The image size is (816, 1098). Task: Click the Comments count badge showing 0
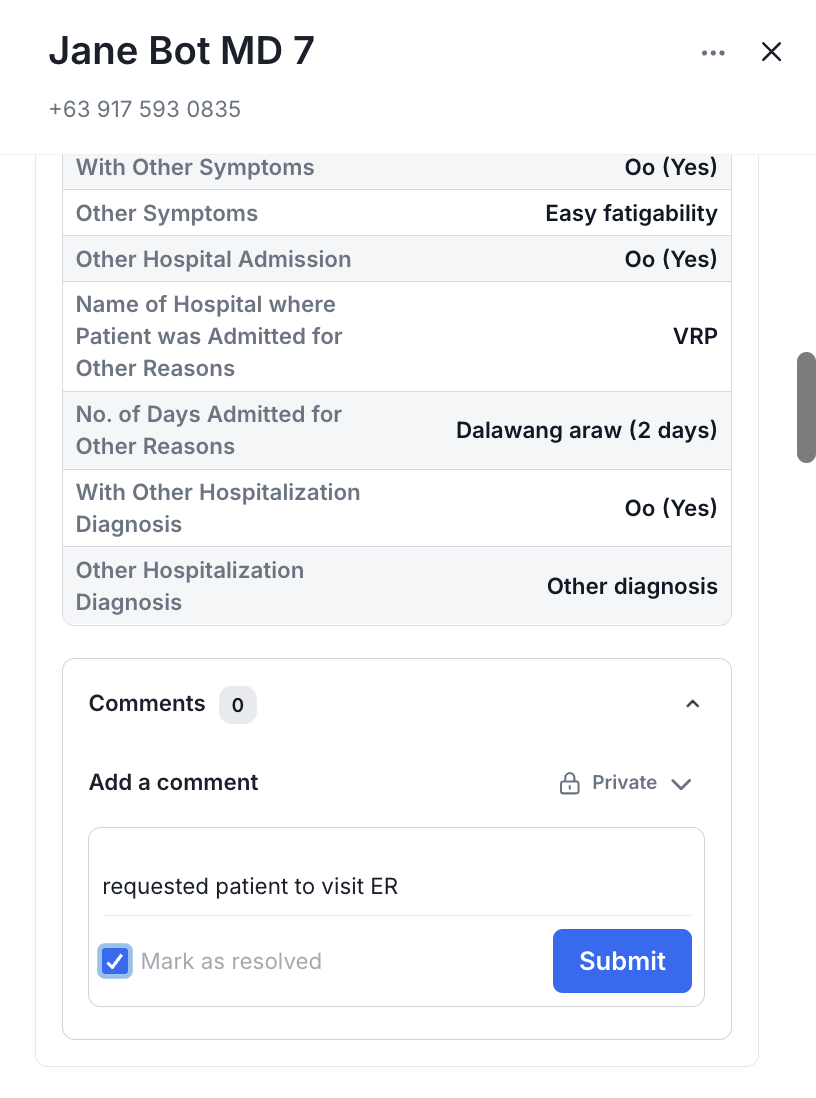(237, 705)
